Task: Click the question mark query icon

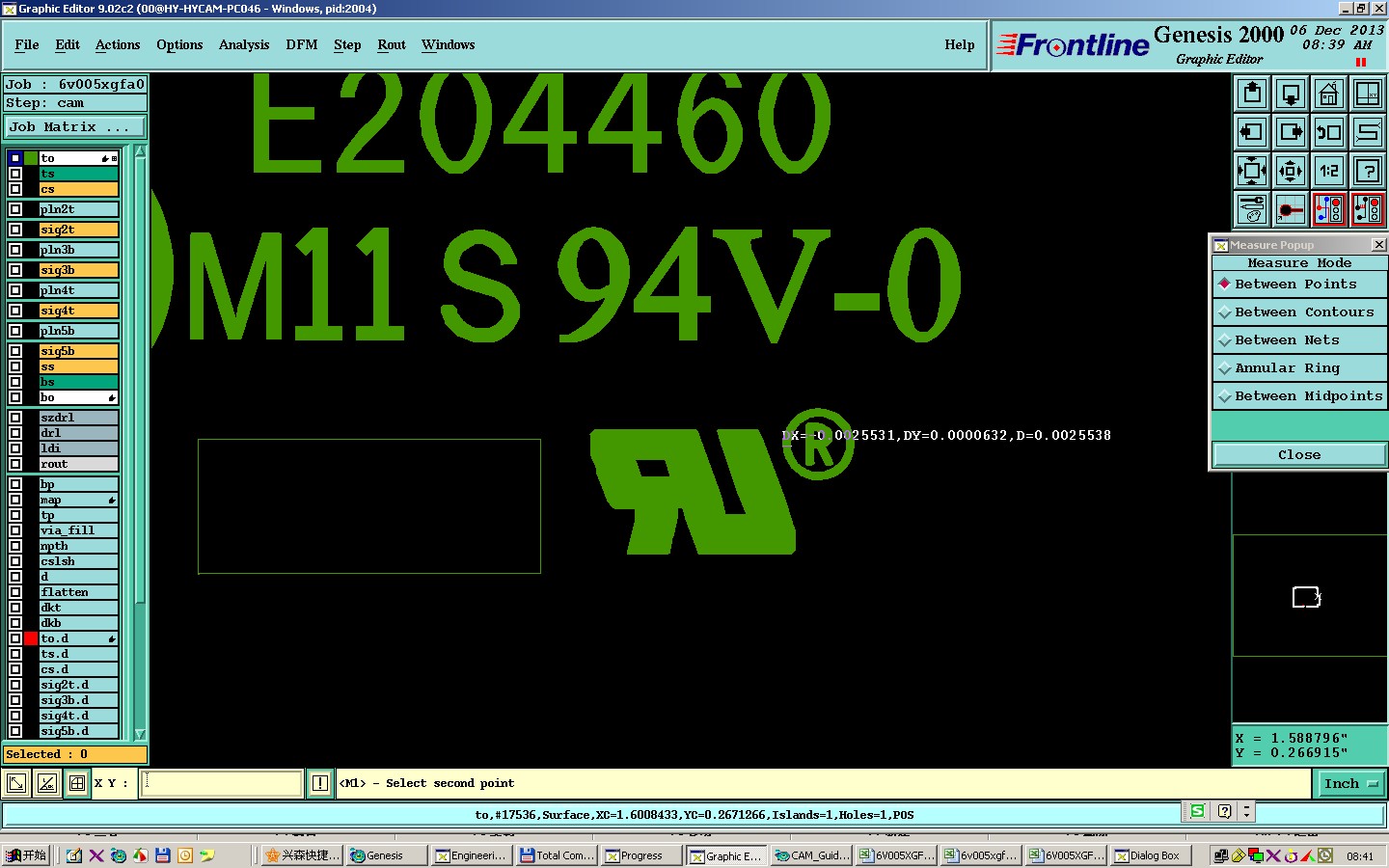Action: [x=1368, y=171]
